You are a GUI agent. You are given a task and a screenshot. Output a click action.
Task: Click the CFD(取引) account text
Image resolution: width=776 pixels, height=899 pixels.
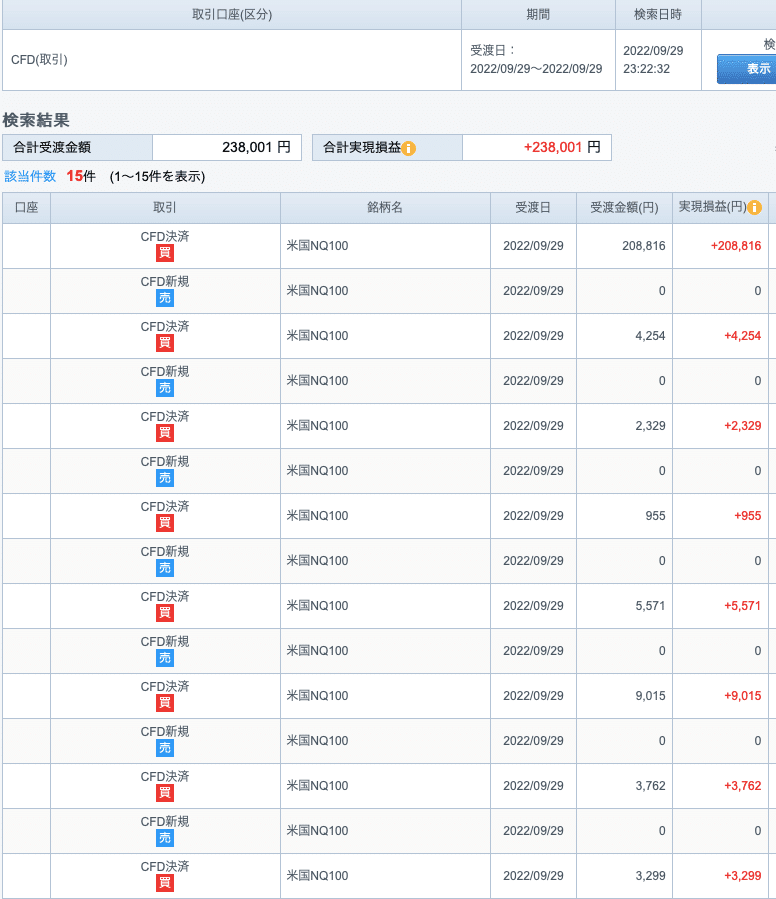point(40,60)
